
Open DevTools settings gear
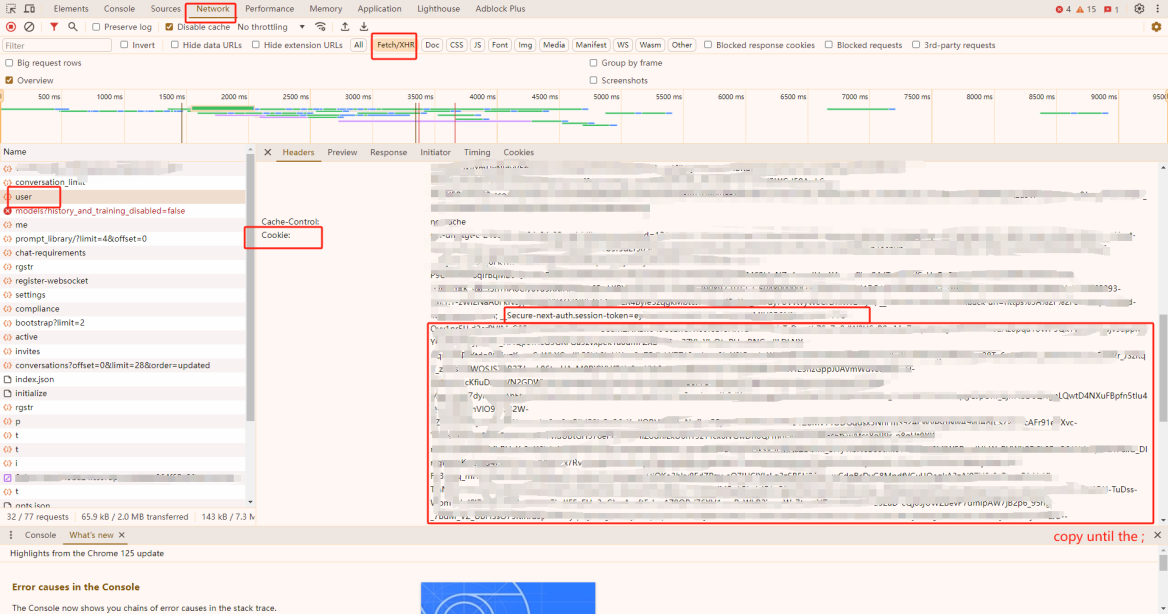coord(1138,8)
